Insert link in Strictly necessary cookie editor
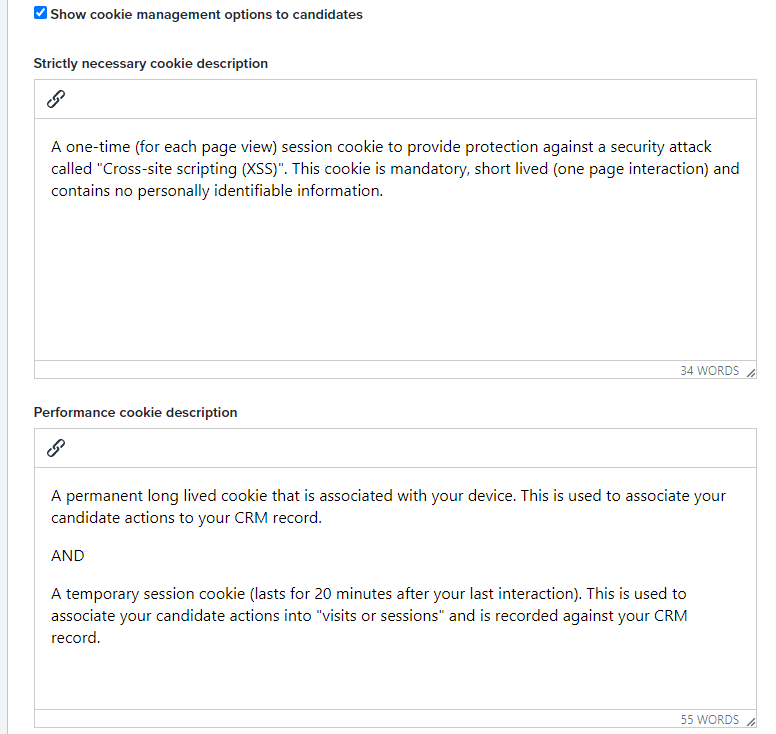Screen dimensions: 776x734 point(56,99)
